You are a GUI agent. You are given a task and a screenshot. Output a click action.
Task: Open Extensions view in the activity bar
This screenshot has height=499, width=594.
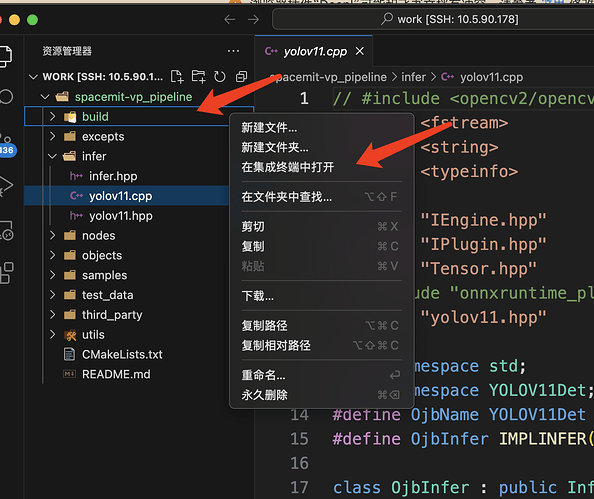pyautogui.click(x=6, y=273)
